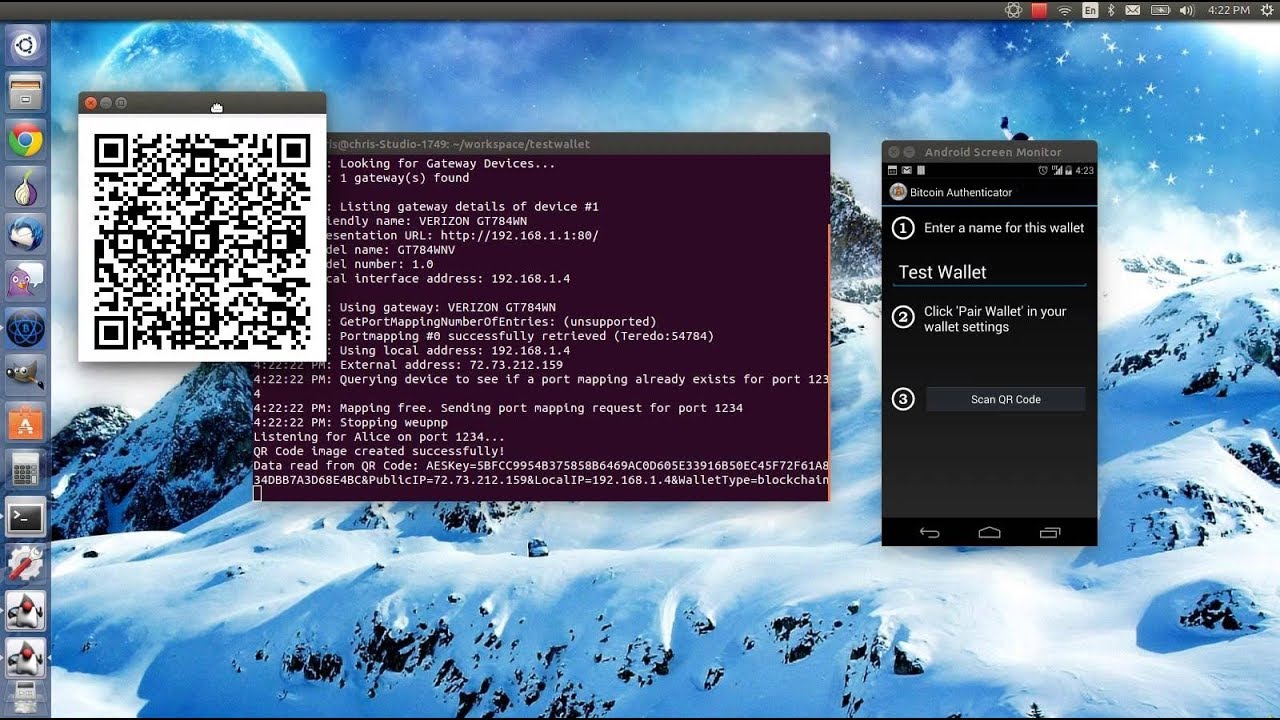Open the Files manager in the dock
The image size is (1280, 720).
click(25, 94)
